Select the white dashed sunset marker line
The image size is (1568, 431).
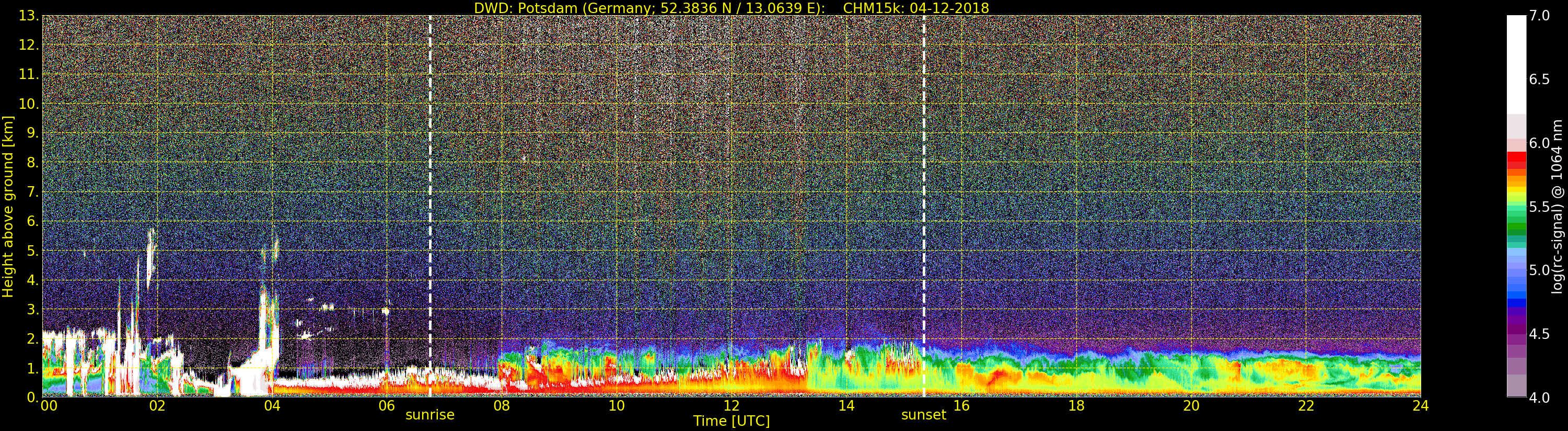[923, 206]
